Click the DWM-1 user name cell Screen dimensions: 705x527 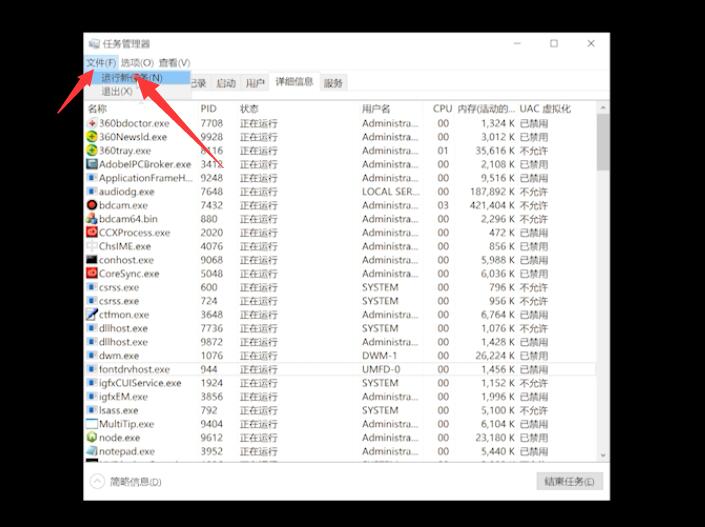[379, 355]
